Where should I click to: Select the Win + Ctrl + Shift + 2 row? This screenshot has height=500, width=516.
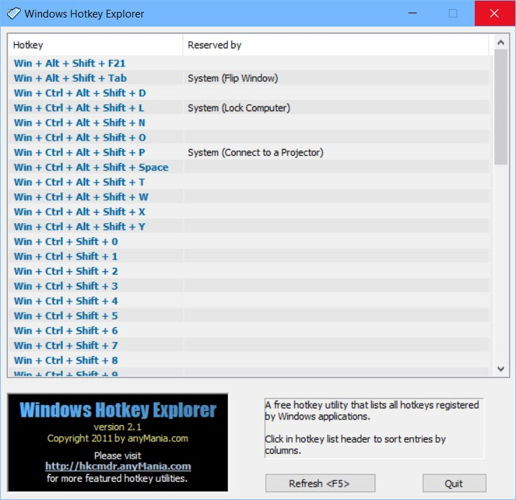pyautogui.click(x=248, y=271)
